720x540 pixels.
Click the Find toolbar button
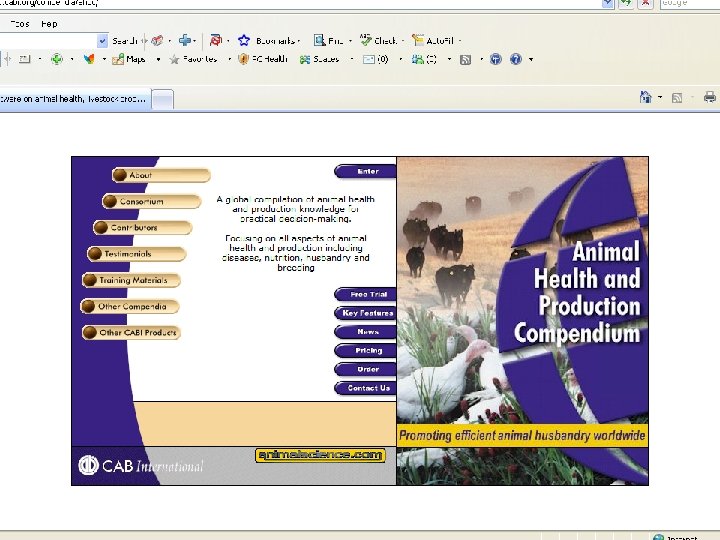coord(328,41)
